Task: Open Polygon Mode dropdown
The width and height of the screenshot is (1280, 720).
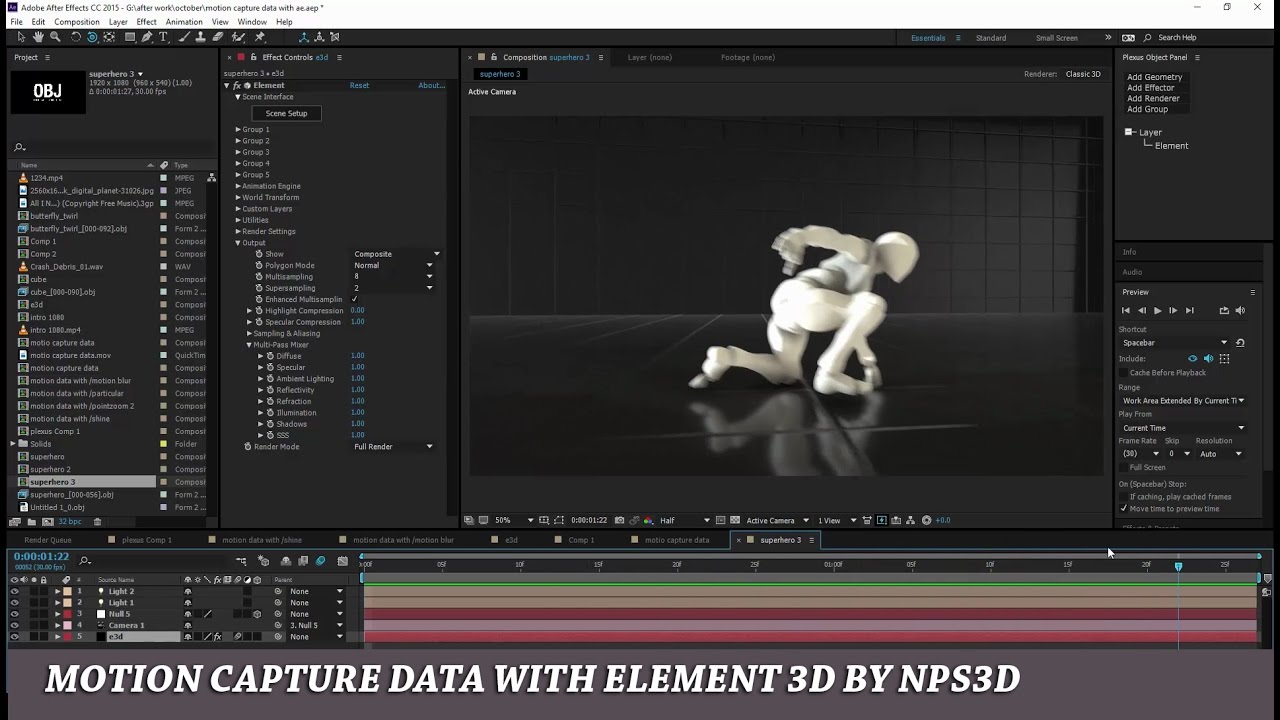Action: 393,265
